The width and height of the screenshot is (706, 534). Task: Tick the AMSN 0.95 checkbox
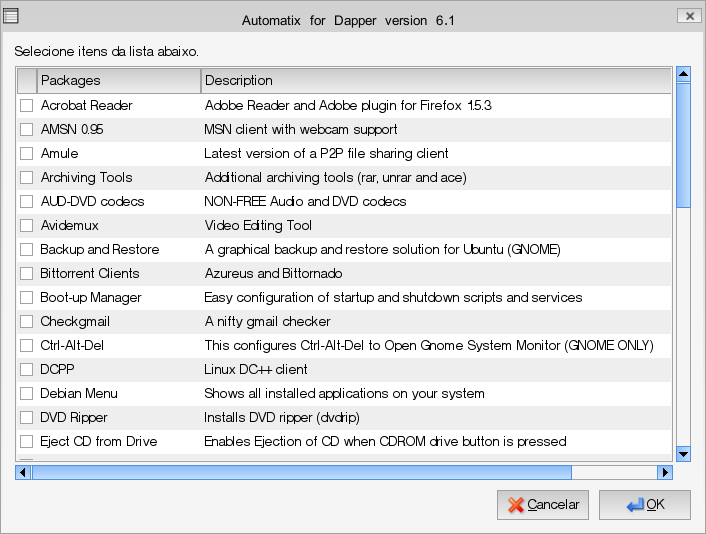tap(27, 130)
